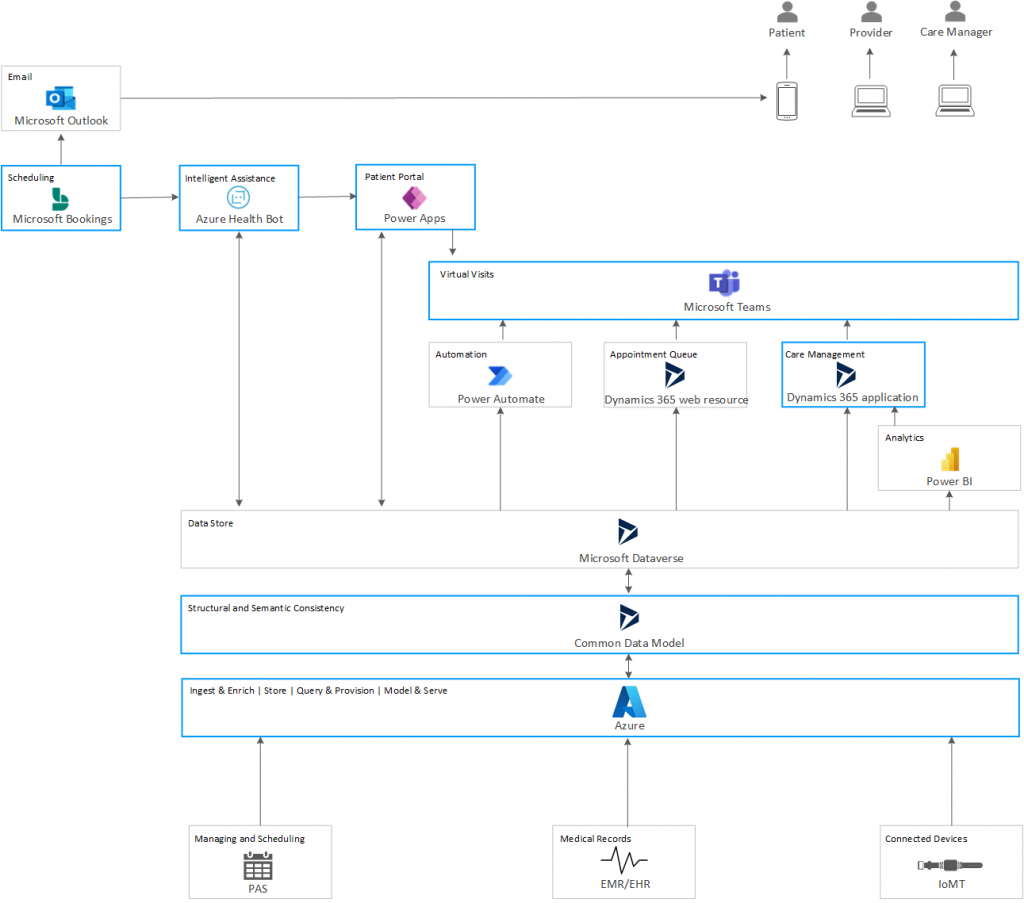Select the "Intelligent Assistance" label
1024x903 pixels.
click(230, 178)
